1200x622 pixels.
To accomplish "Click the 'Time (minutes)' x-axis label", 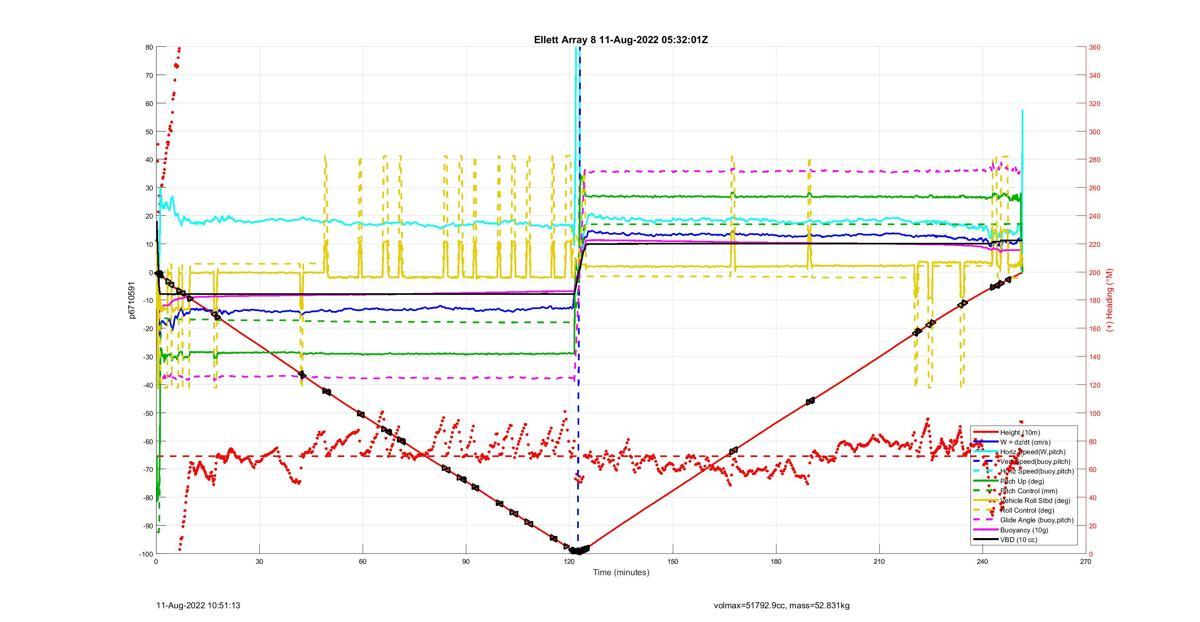I will click(621, 573).
